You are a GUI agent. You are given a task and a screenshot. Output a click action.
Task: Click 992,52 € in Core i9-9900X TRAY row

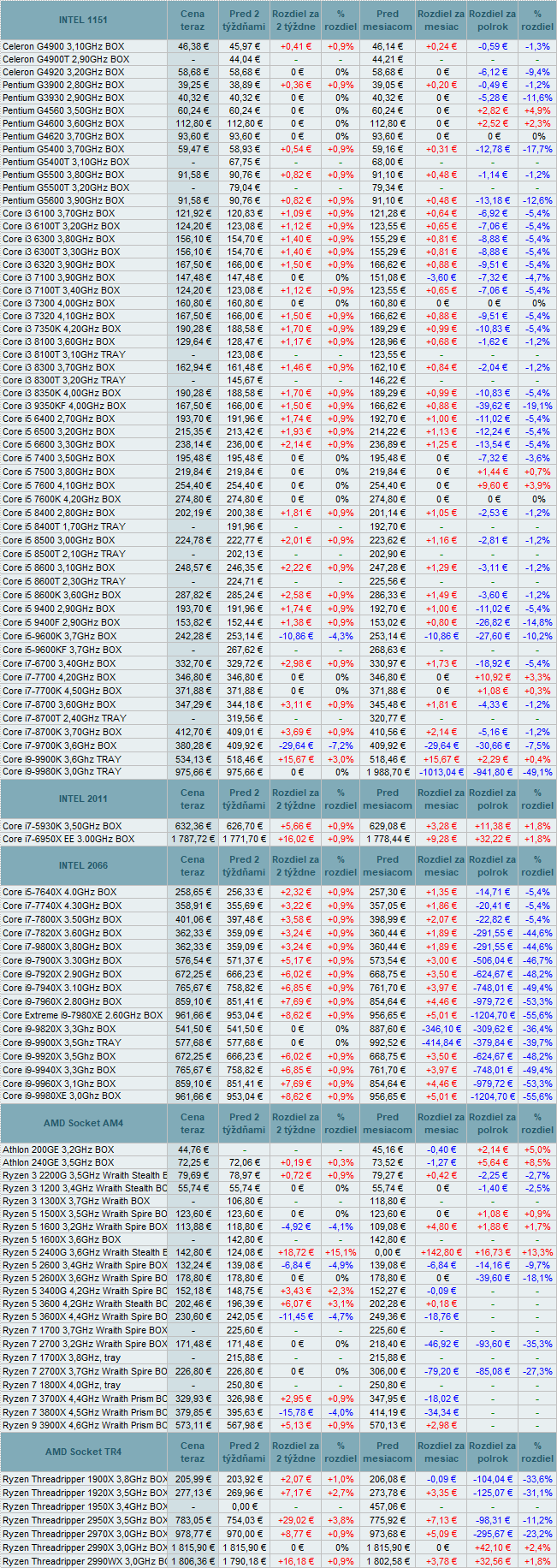(x=388, y=1042)
